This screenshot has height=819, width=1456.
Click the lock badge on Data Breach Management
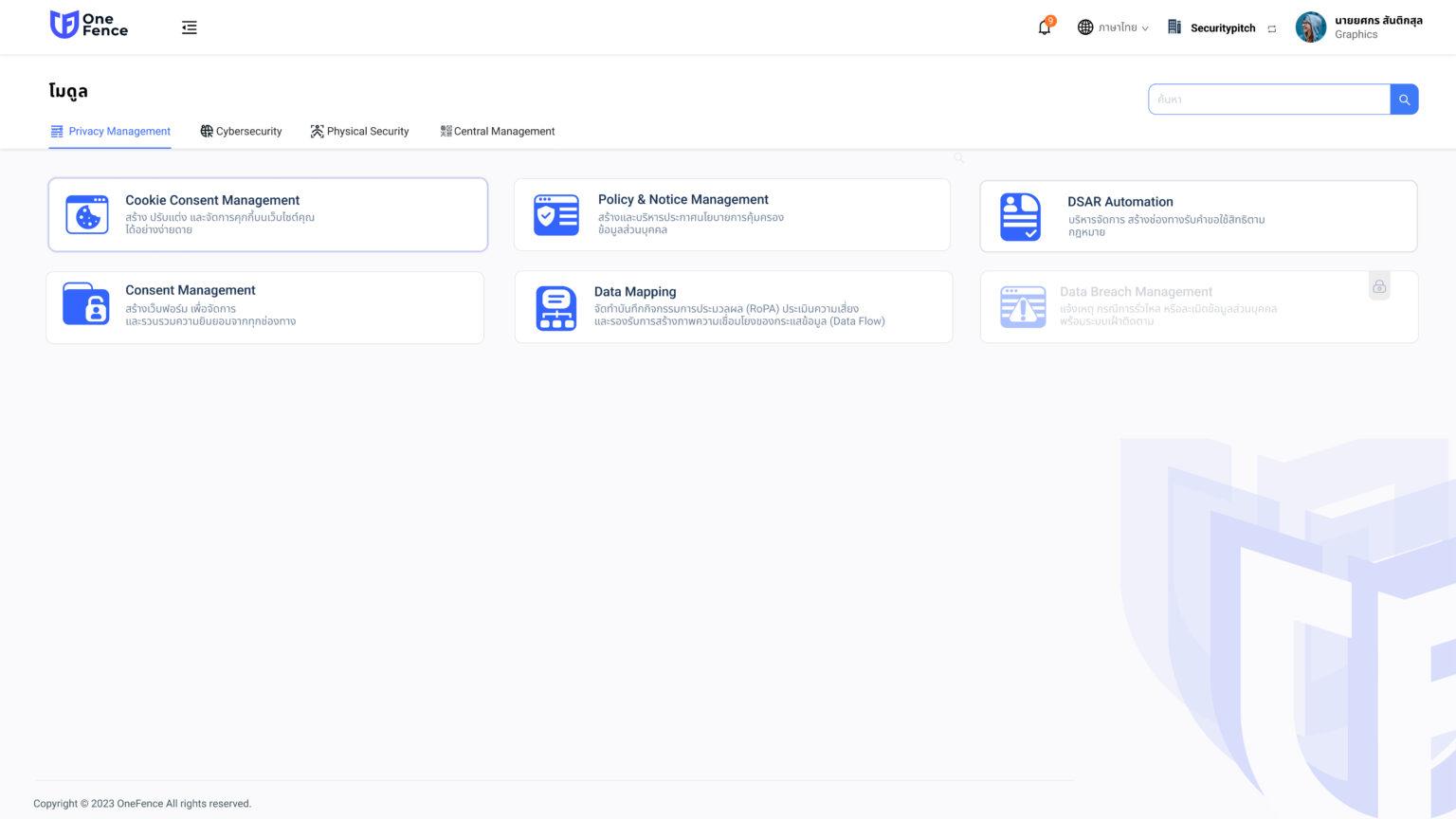coord(1379,285)
